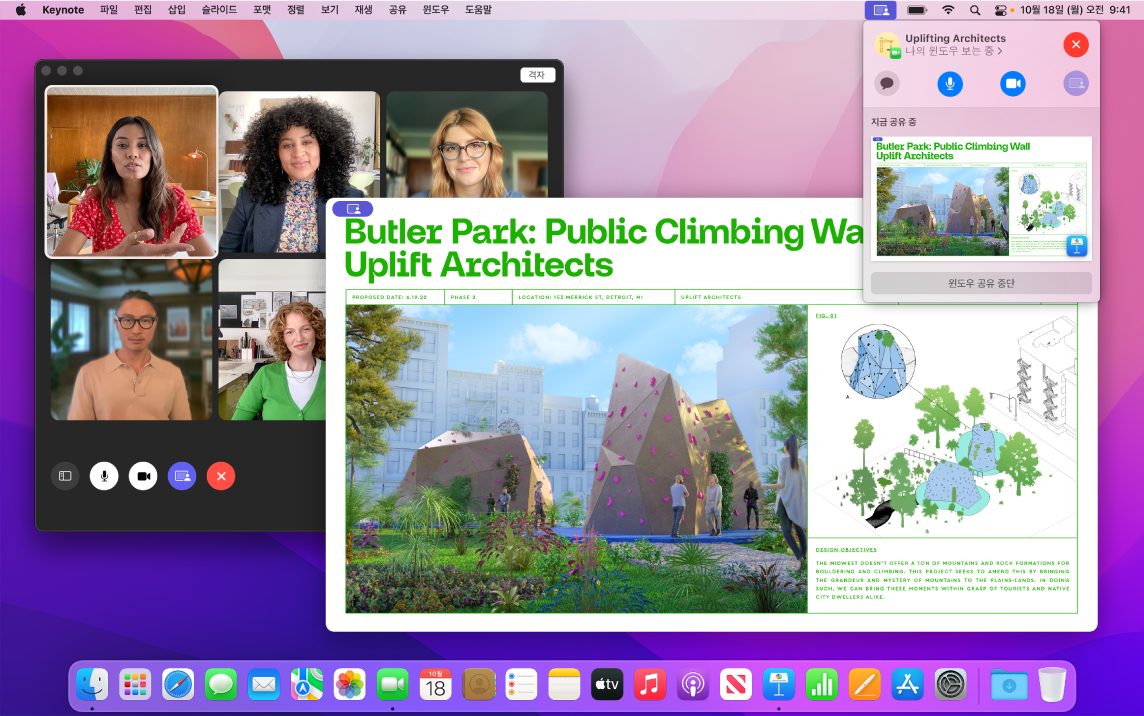
Task: Mute microphone in SharePlay panel
Action: (x=950, y=84)
